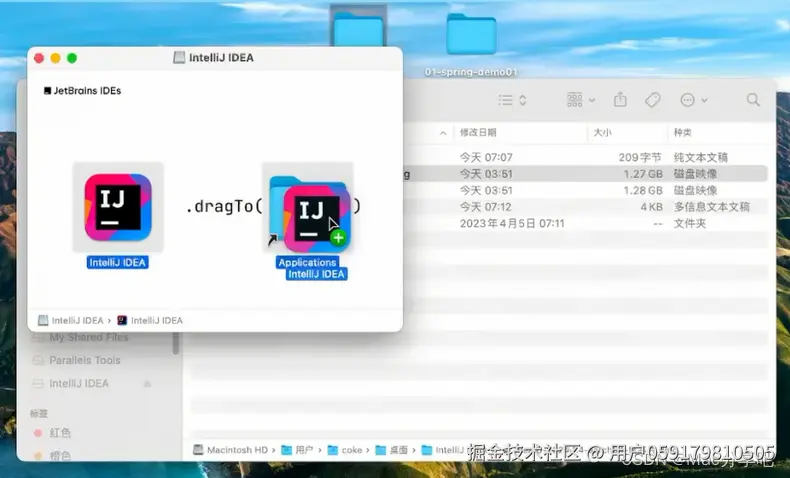Click the IntelliJ IDEA disk item in the installer path bar
Screen dimensions: 790x478
[x=71, y=320]
